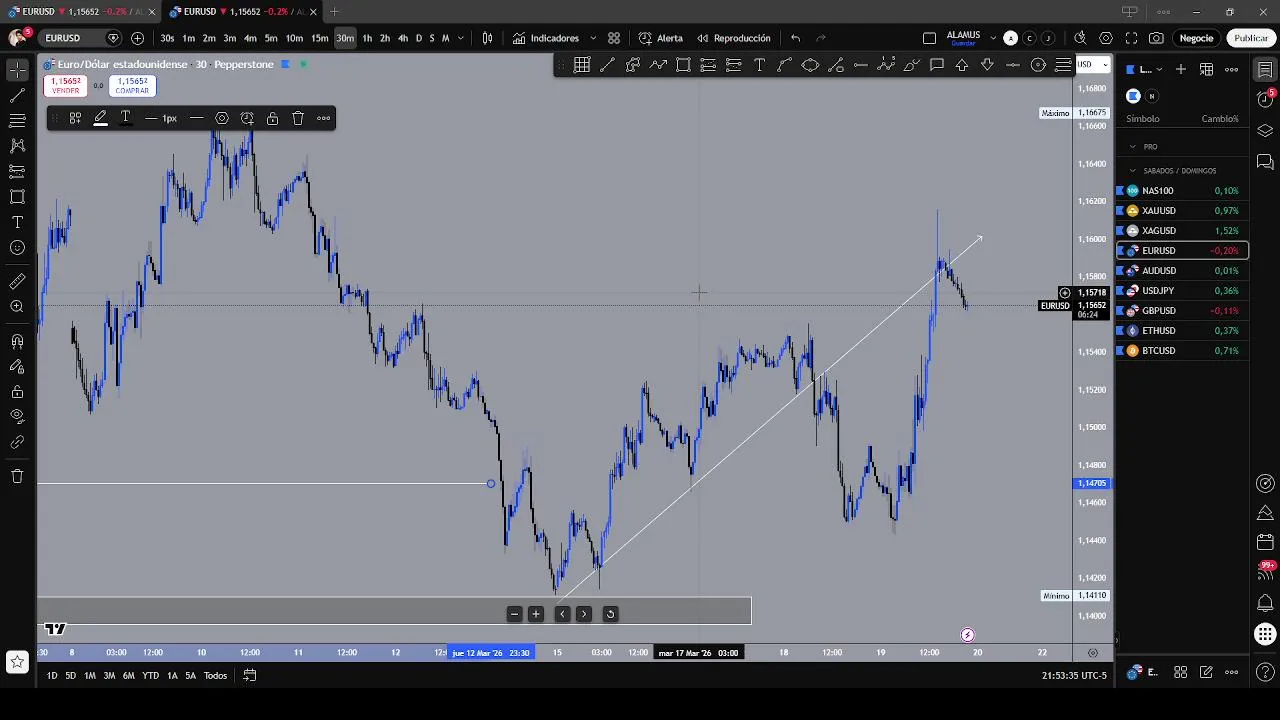1280x720 pixels.
Task: Select the grid tool in favorites drawing bar
Action: (x=582, y=65)
